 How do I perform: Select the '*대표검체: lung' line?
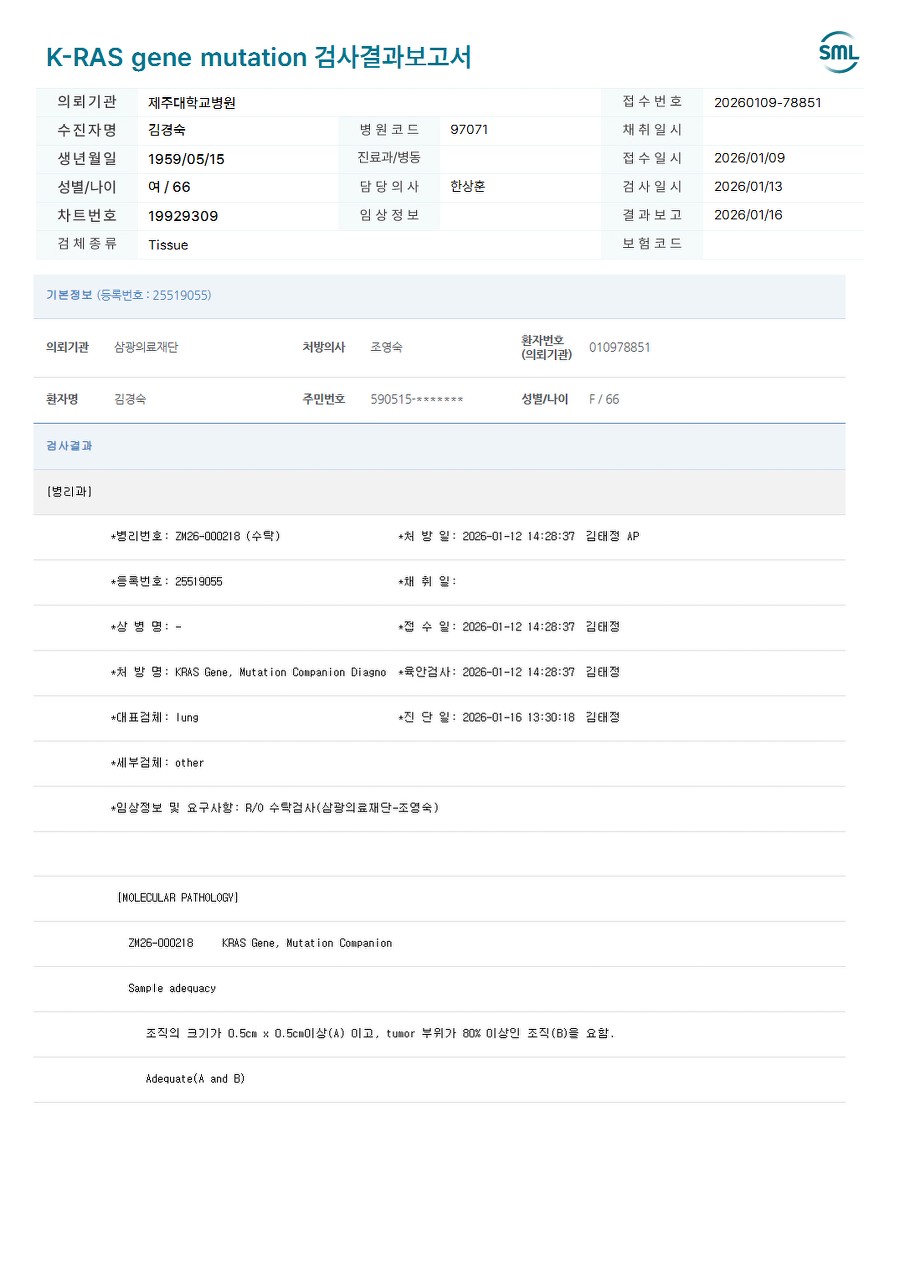pyautogui.click(x=154, y=717)
